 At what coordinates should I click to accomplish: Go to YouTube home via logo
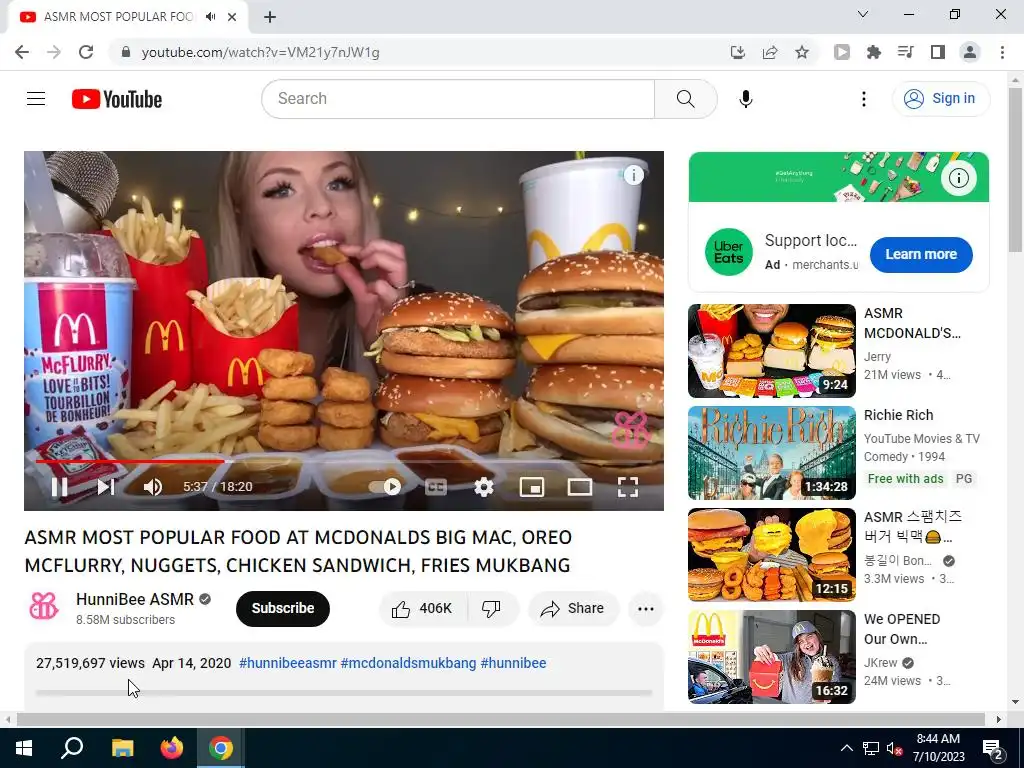click(x=117, y=99)
